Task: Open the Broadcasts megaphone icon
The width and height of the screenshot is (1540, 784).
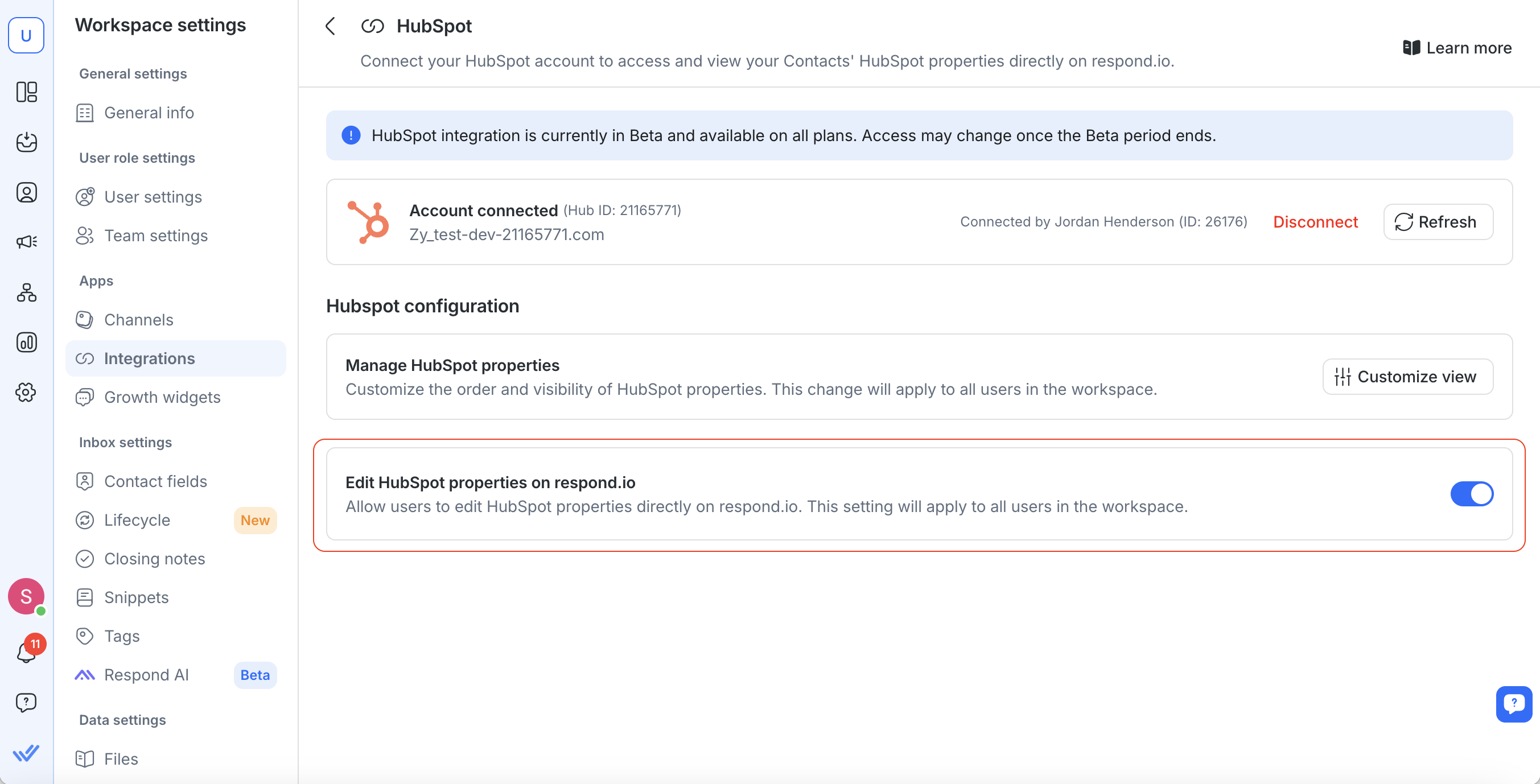Action: [x=26, y=242]
